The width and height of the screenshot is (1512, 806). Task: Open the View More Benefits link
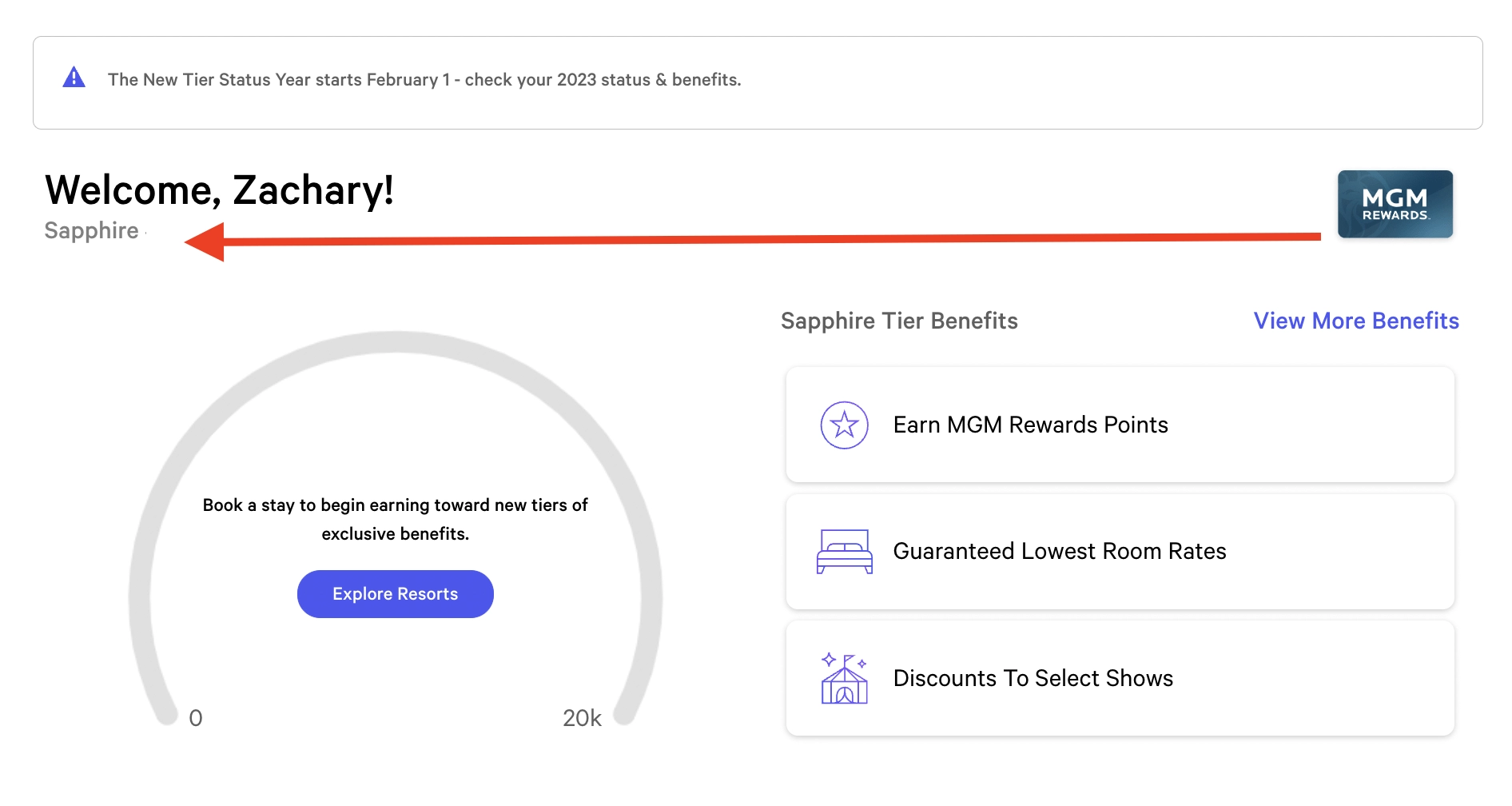1356,321
